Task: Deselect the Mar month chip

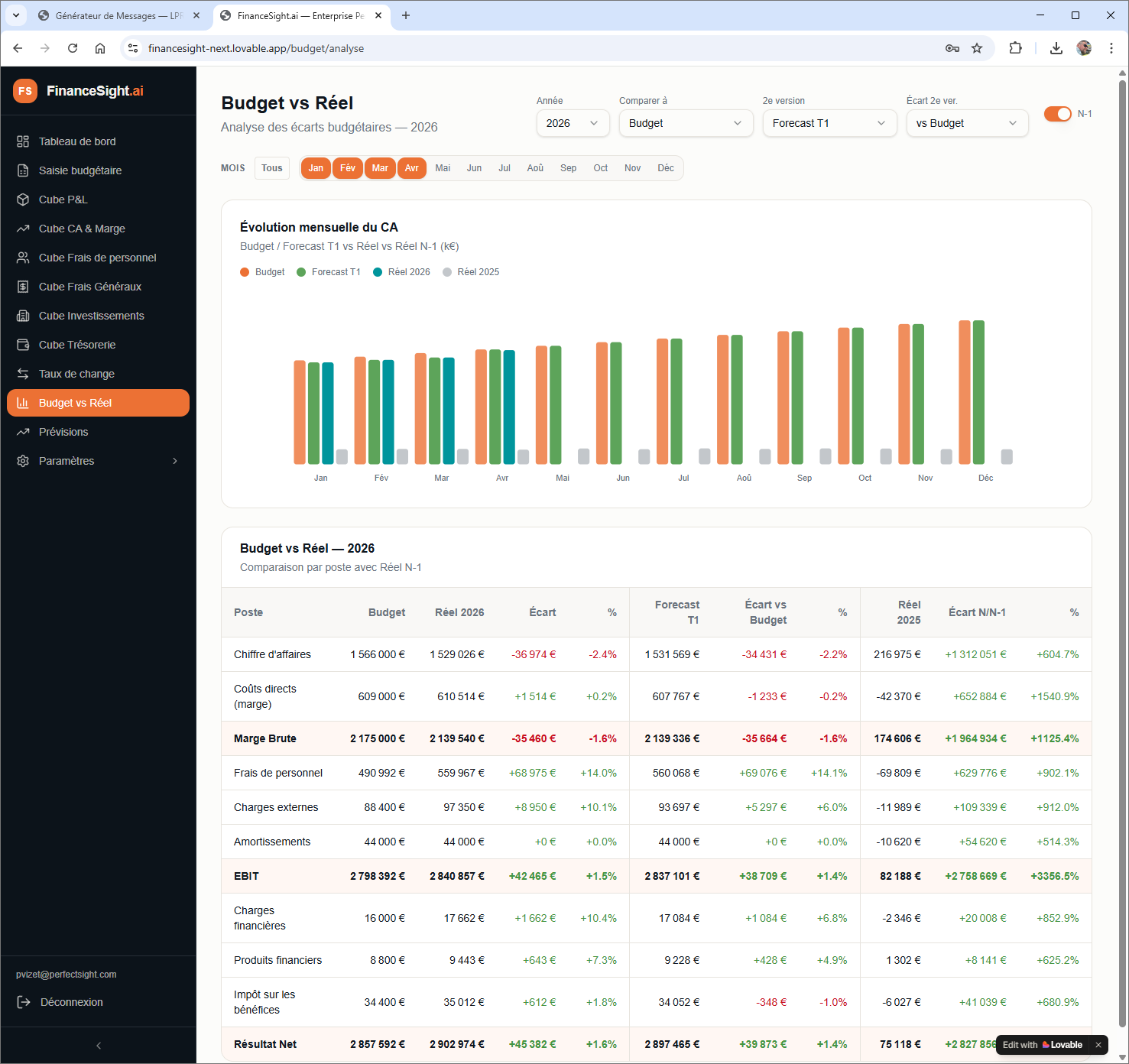Action: [380, 168]
